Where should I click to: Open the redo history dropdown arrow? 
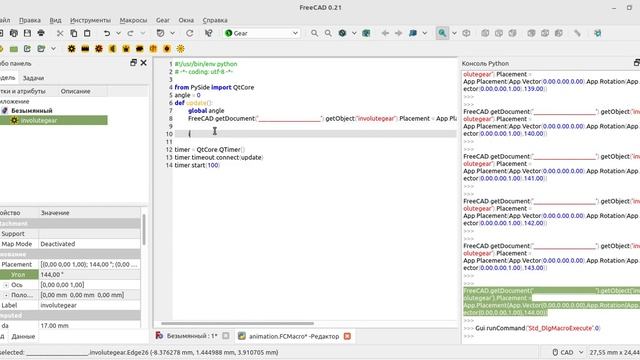coord(143,33)
